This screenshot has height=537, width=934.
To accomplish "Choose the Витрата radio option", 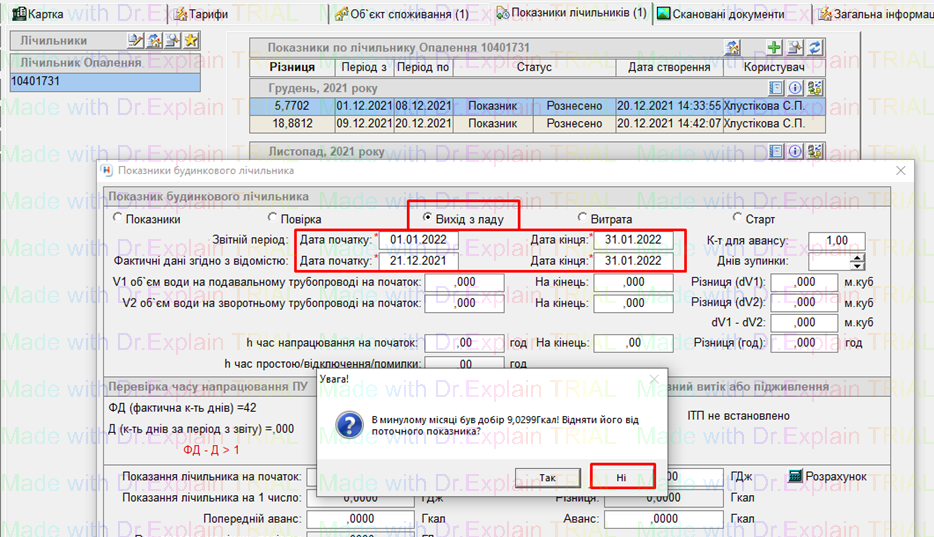I will [x=583, y=219].
